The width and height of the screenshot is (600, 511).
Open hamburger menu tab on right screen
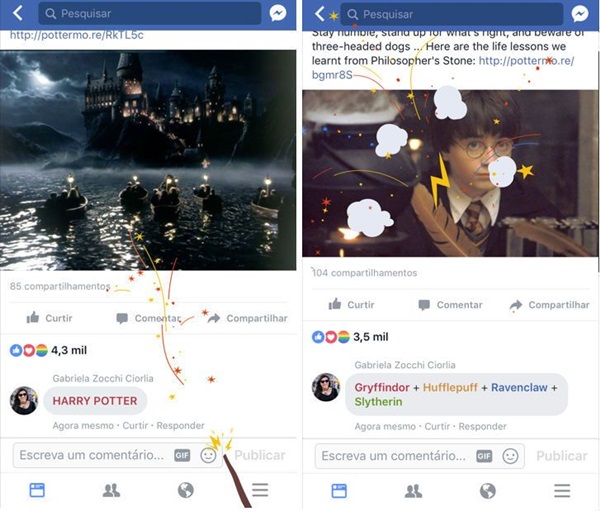coord(562,491)
